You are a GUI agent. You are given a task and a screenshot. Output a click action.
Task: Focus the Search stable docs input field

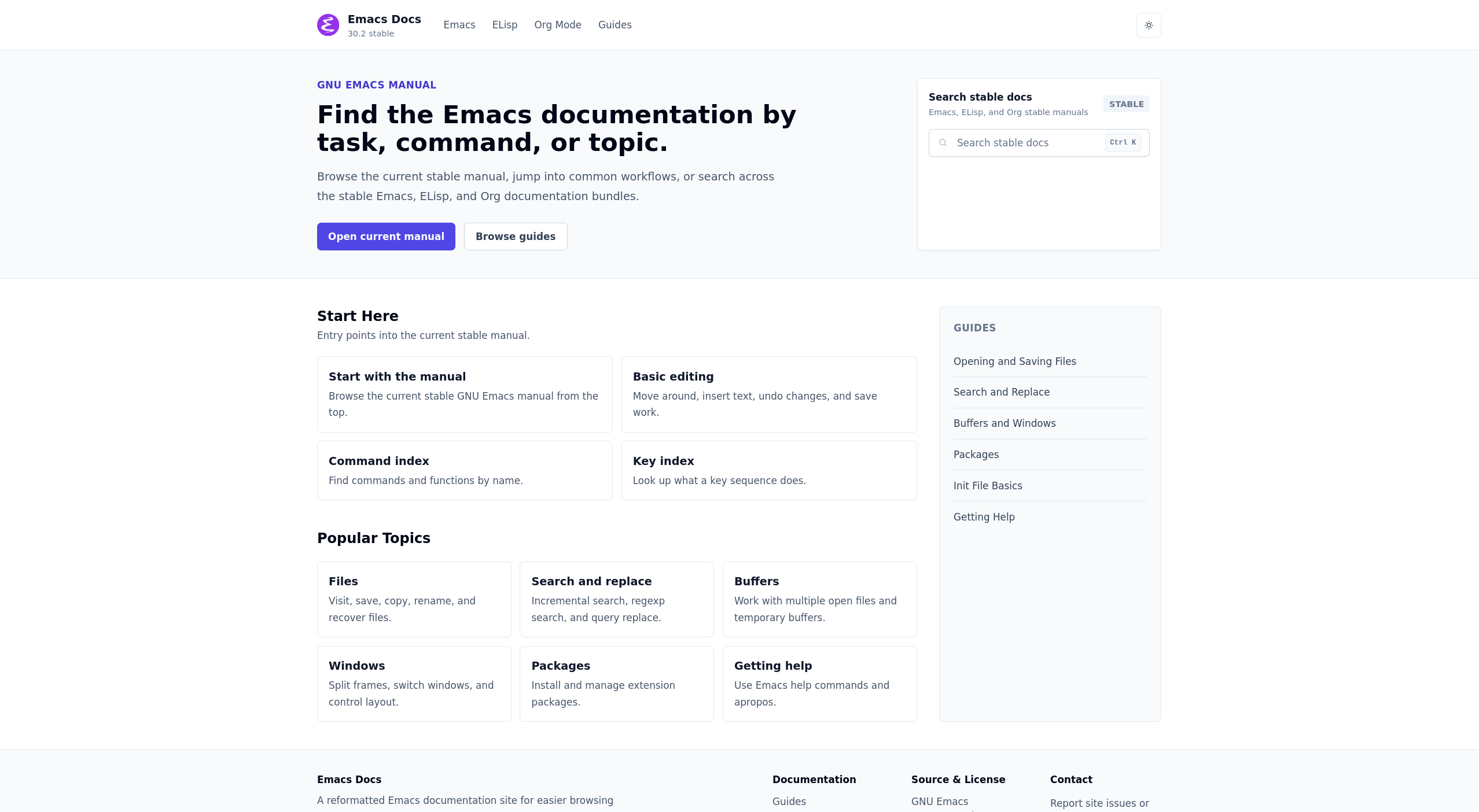pyautogui.click(x=1039, y=143)
